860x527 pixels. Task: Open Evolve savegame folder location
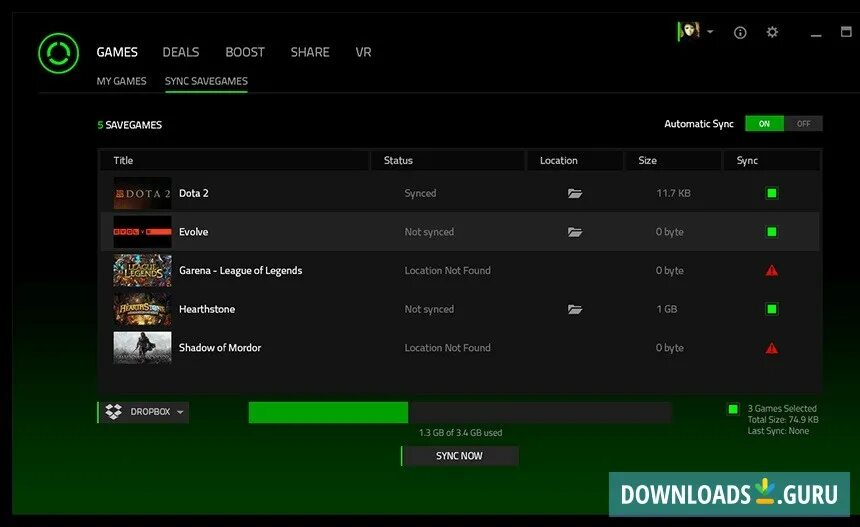[x=575, y=232]
